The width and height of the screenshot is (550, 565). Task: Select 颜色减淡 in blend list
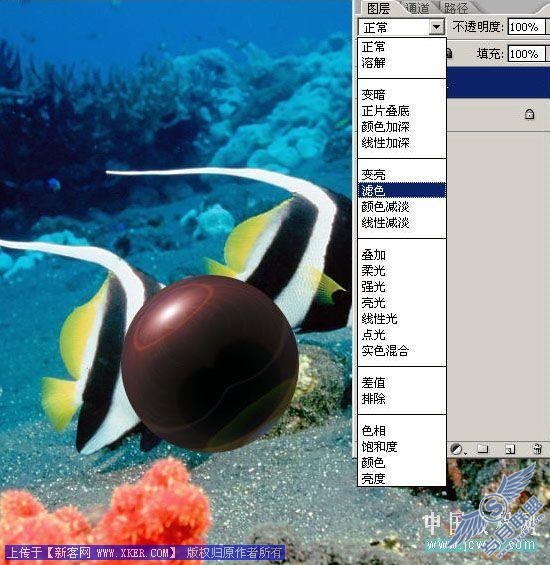[x=385, y=206]
